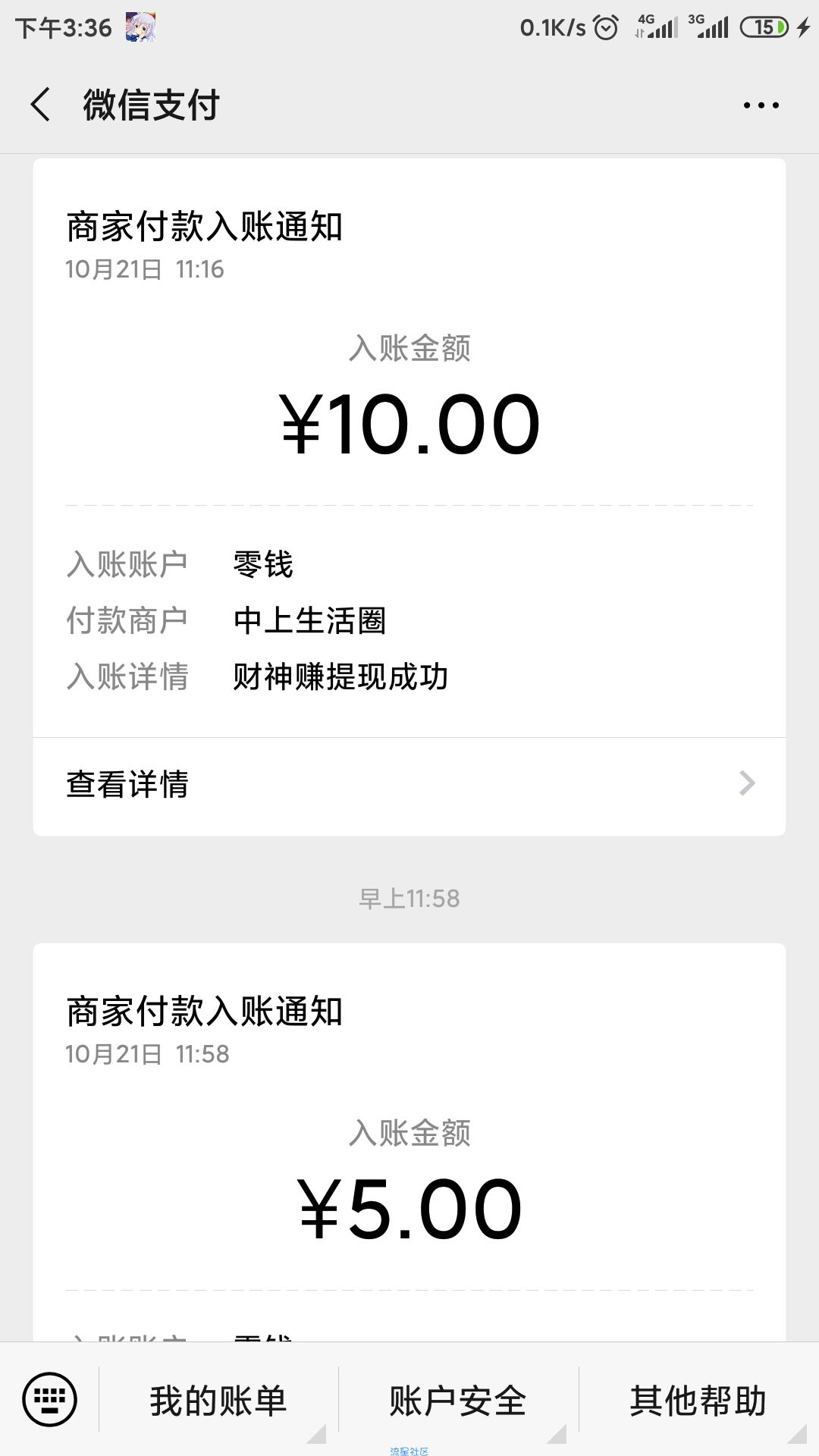Tap the 11:58 商家付款入账通知 card title

coord(205,1012)
